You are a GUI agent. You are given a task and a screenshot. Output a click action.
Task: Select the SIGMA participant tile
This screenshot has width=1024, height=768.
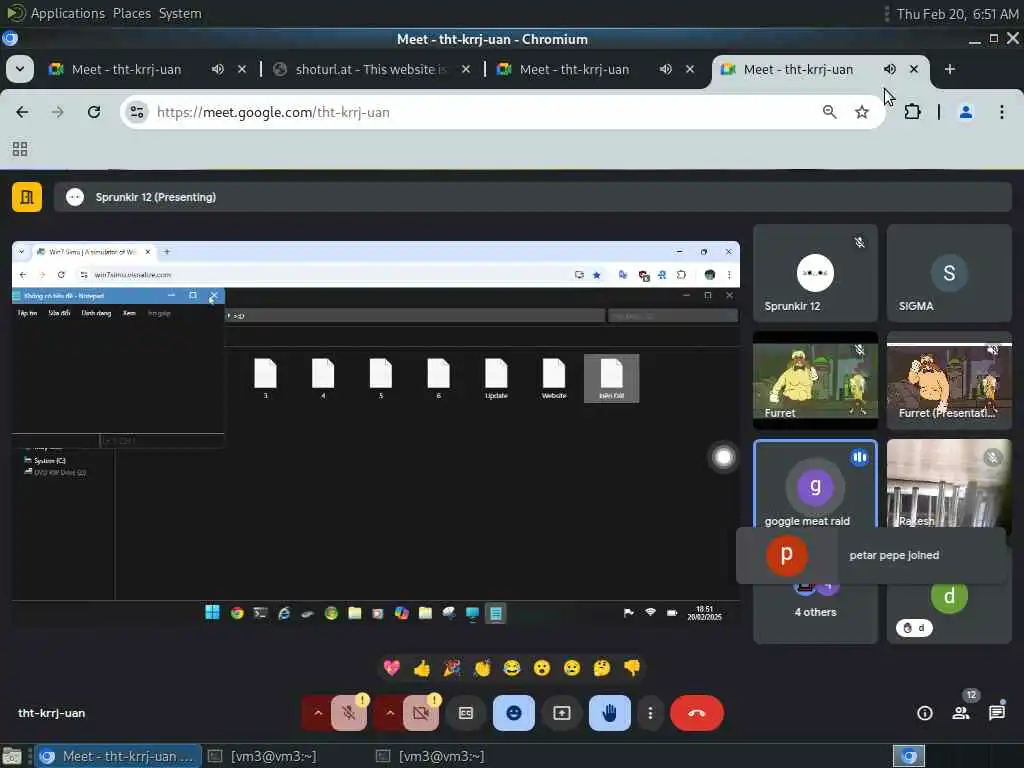pyautogui.click(x=949, y=273)
